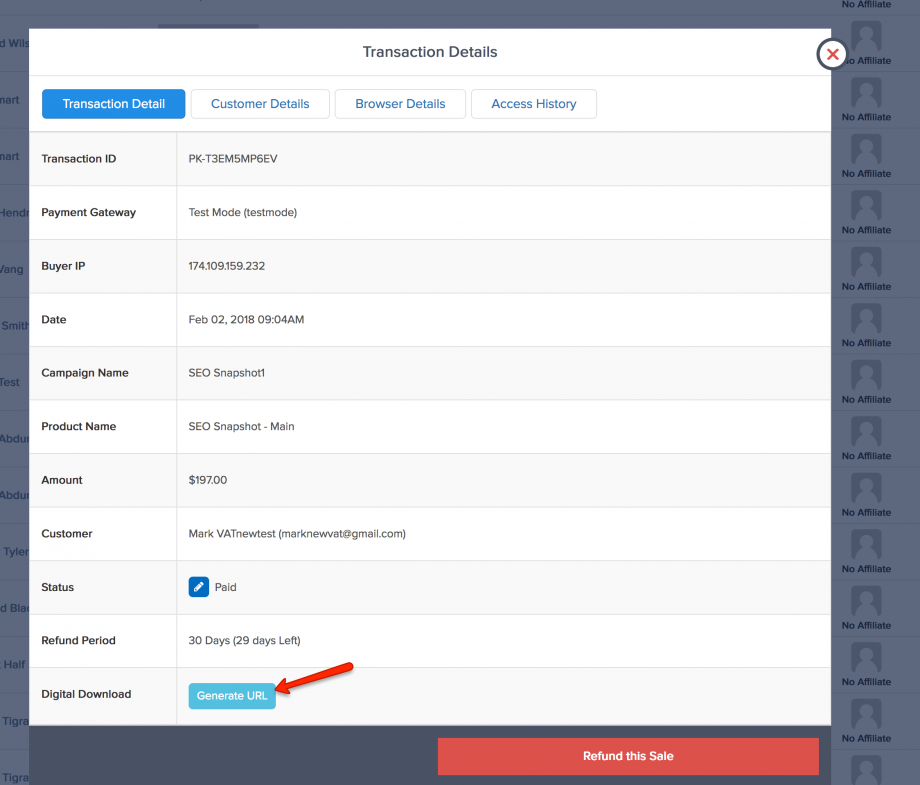Click the transaction ID PK-T3EM5MP6EV
Image resolution: width=920 pixels, height=785 pixels.
coord(232,159)
